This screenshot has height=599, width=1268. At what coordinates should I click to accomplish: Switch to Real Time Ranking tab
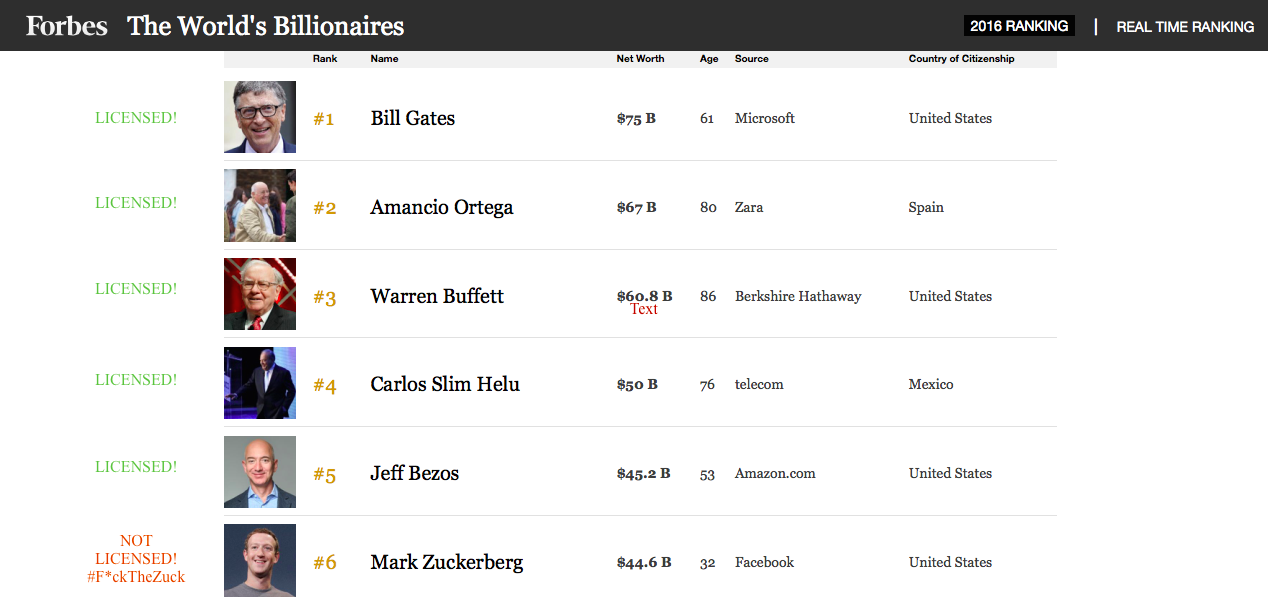(1185, 27)
